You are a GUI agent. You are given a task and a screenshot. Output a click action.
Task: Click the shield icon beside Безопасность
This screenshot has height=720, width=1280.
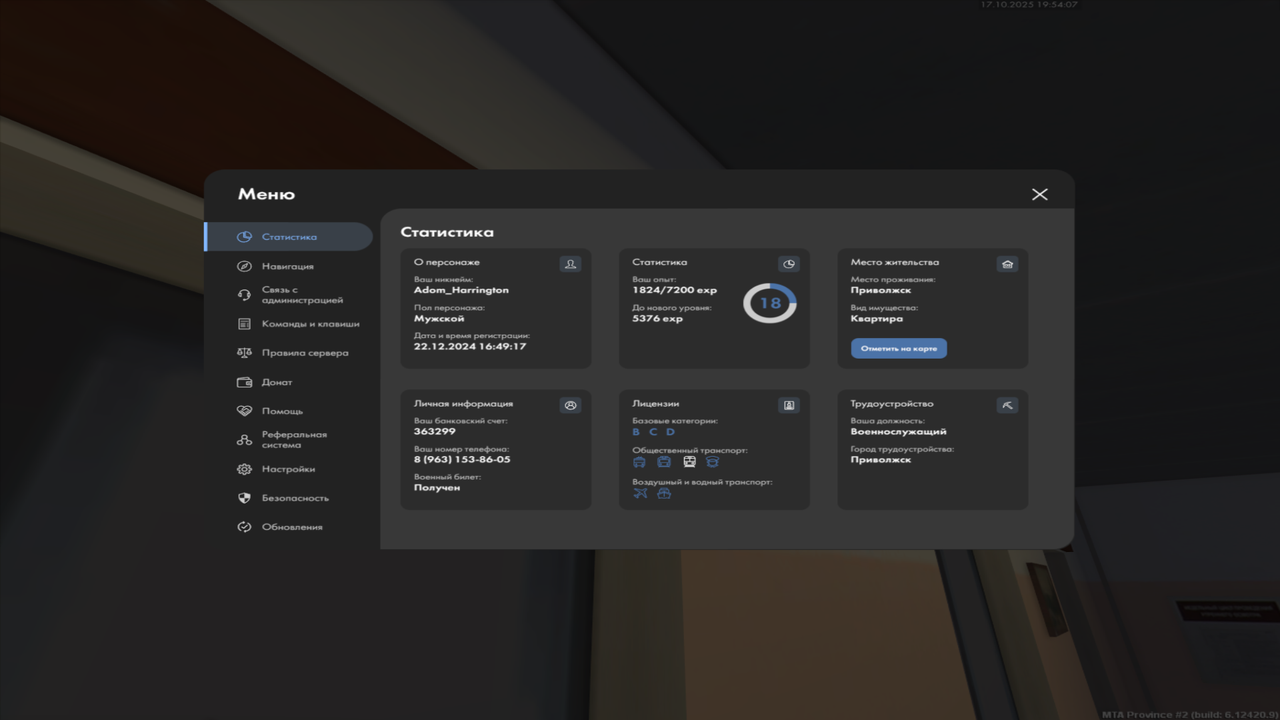pyautogui.click(x=244, y=498)
